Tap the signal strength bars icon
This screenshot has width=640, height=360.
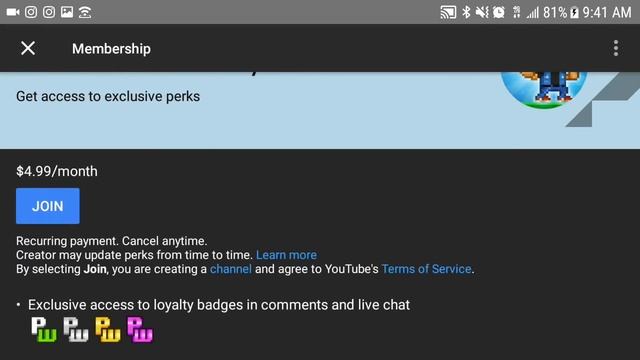[x=533, y=13]
